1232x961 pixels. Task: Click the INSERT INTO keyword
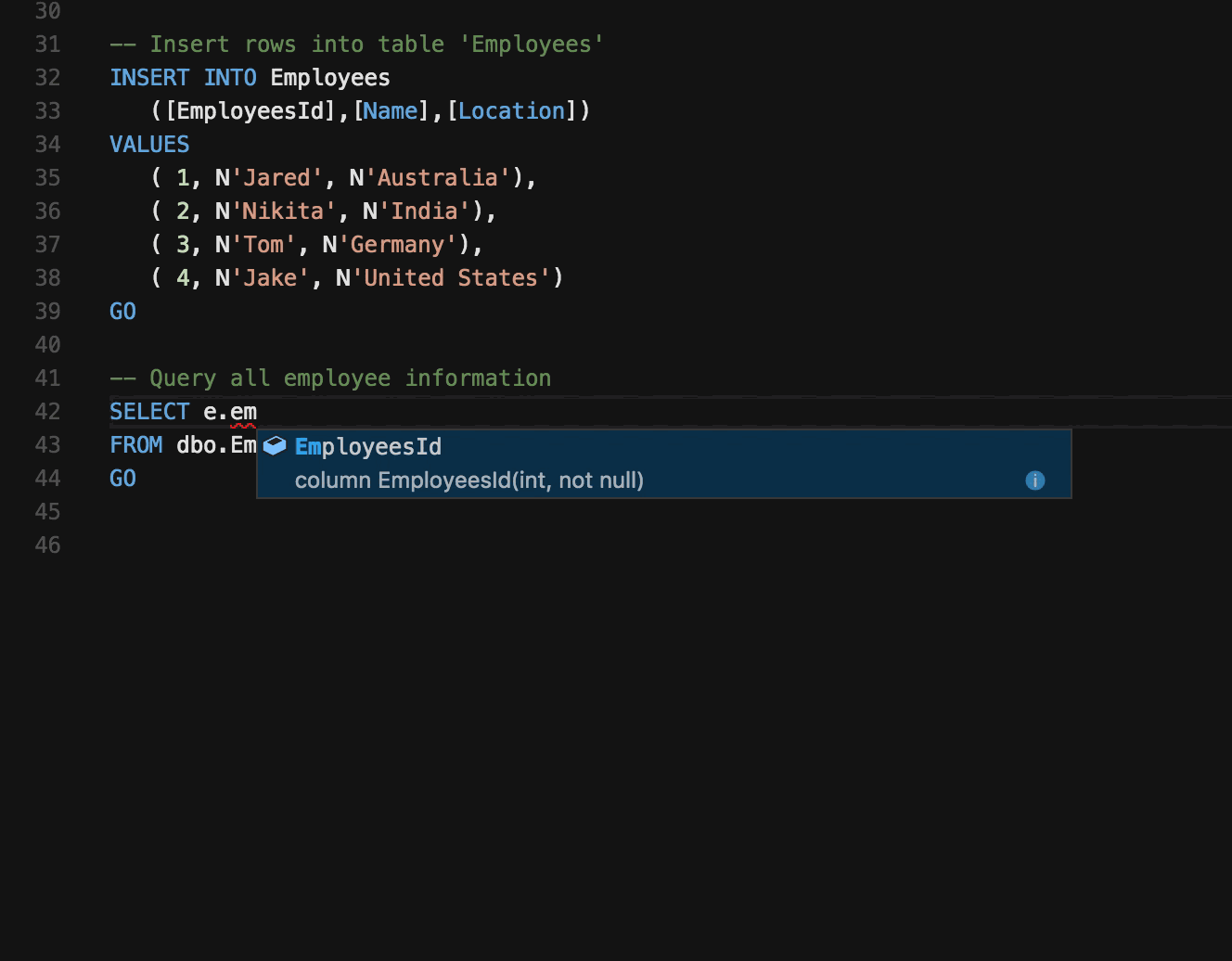181,77
